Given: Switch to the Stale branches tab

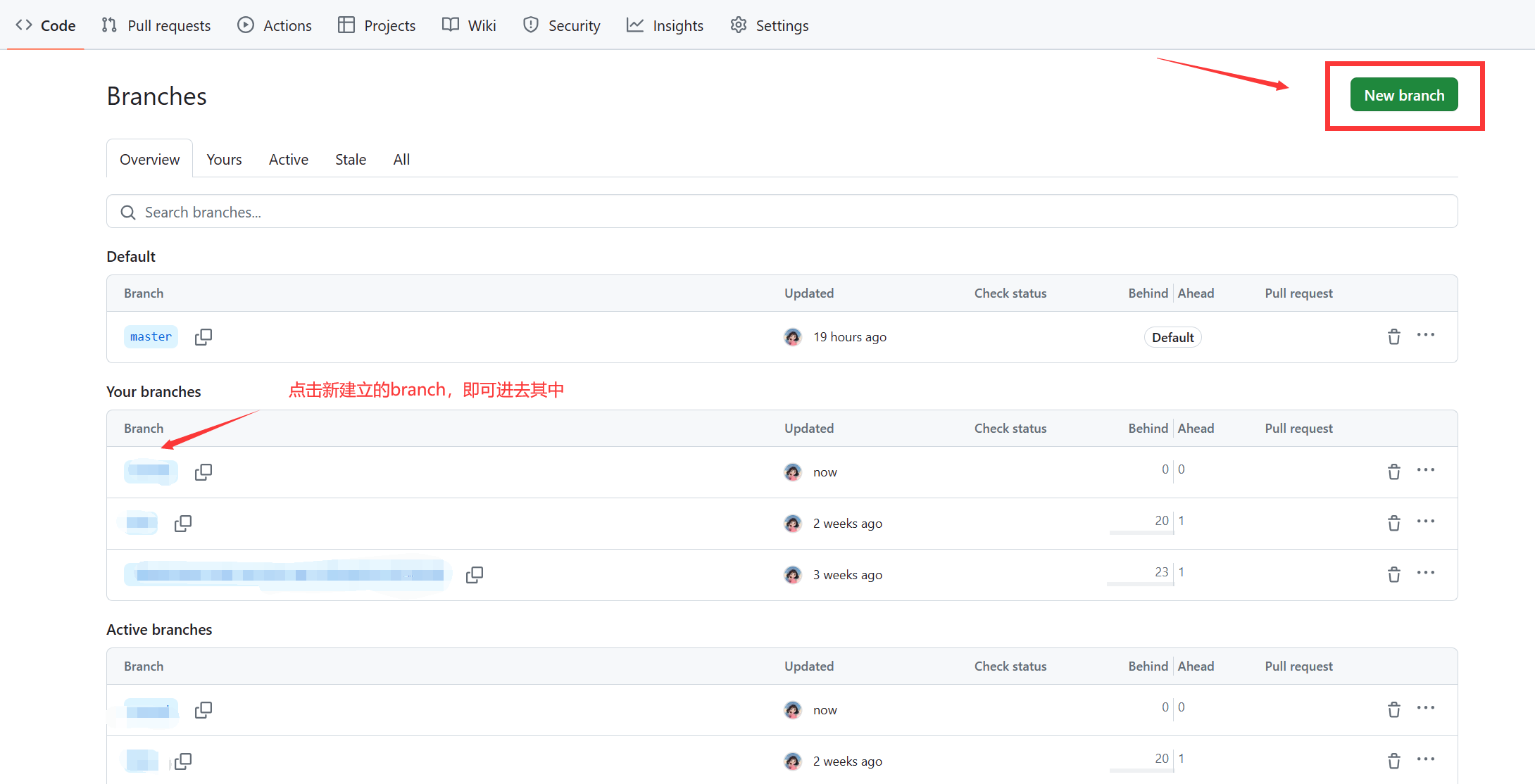Looking at the screenshot, I should tap(350, 160).
